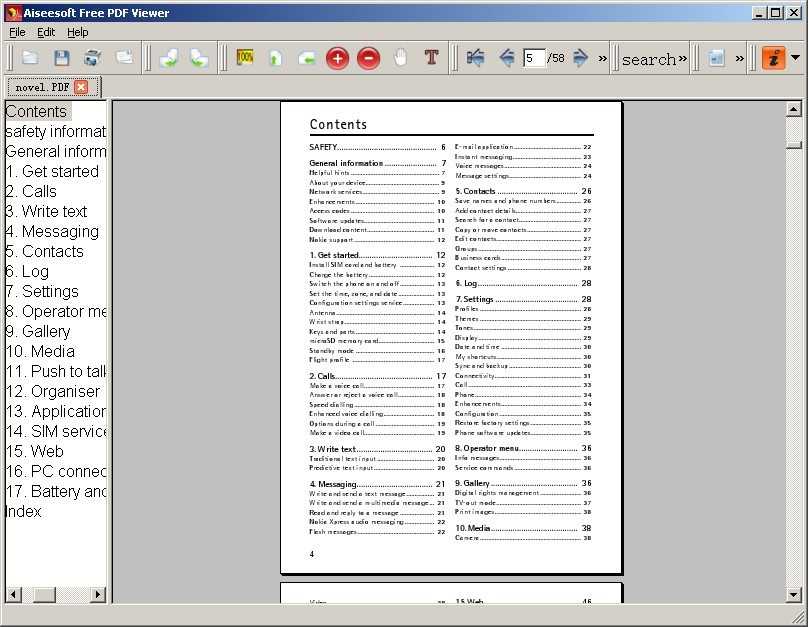Click the Print icon

tap(92, 58)
